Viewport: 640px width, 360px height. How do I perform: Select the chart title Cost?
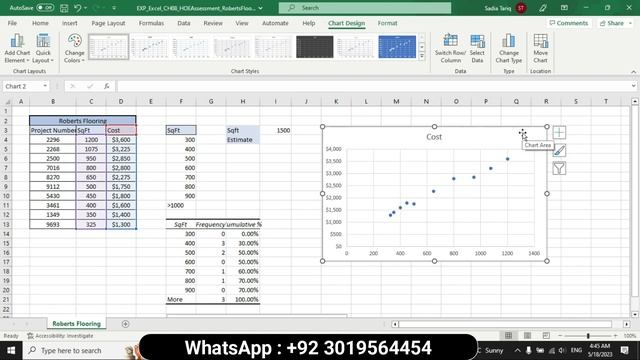[434, 137]
